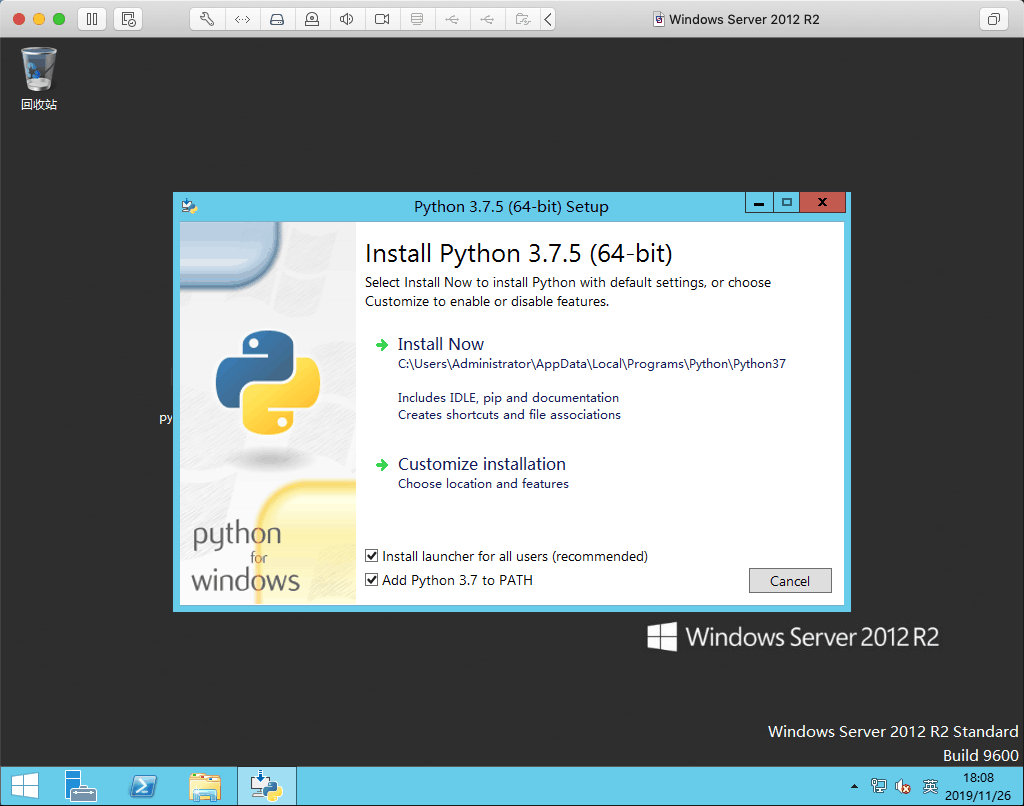
Task: Select Python installer taskbar item
Action: click(266, 786)
